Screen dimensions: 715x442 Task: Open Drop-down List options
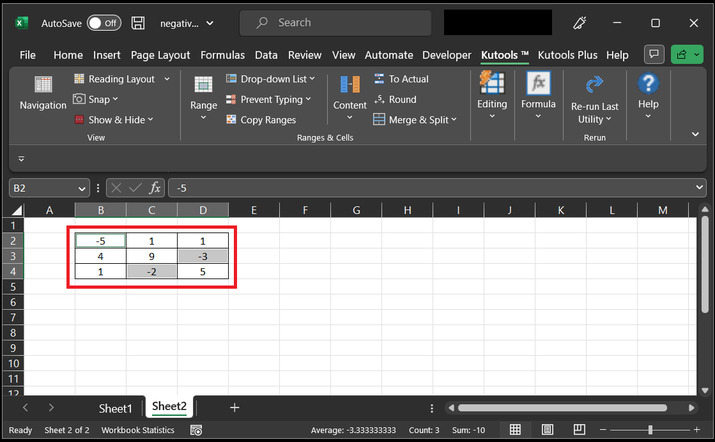(x=270, y=79)
